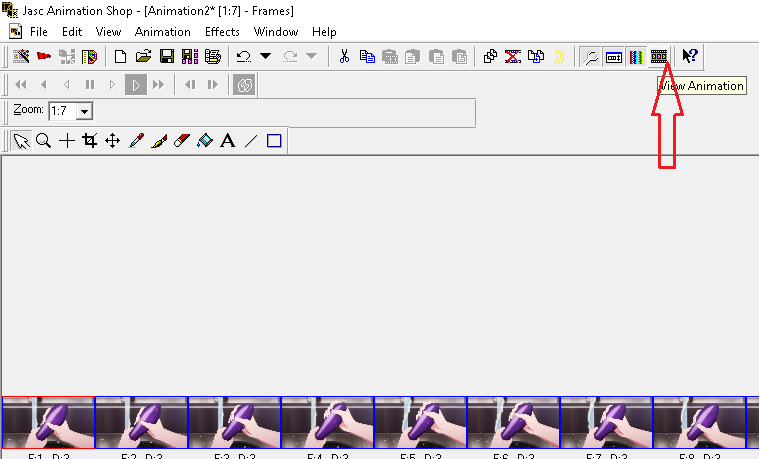Viewport: 759px width, 459px height.
Task: Click the Paste As New Animation icon
Action: coord(390,57)
